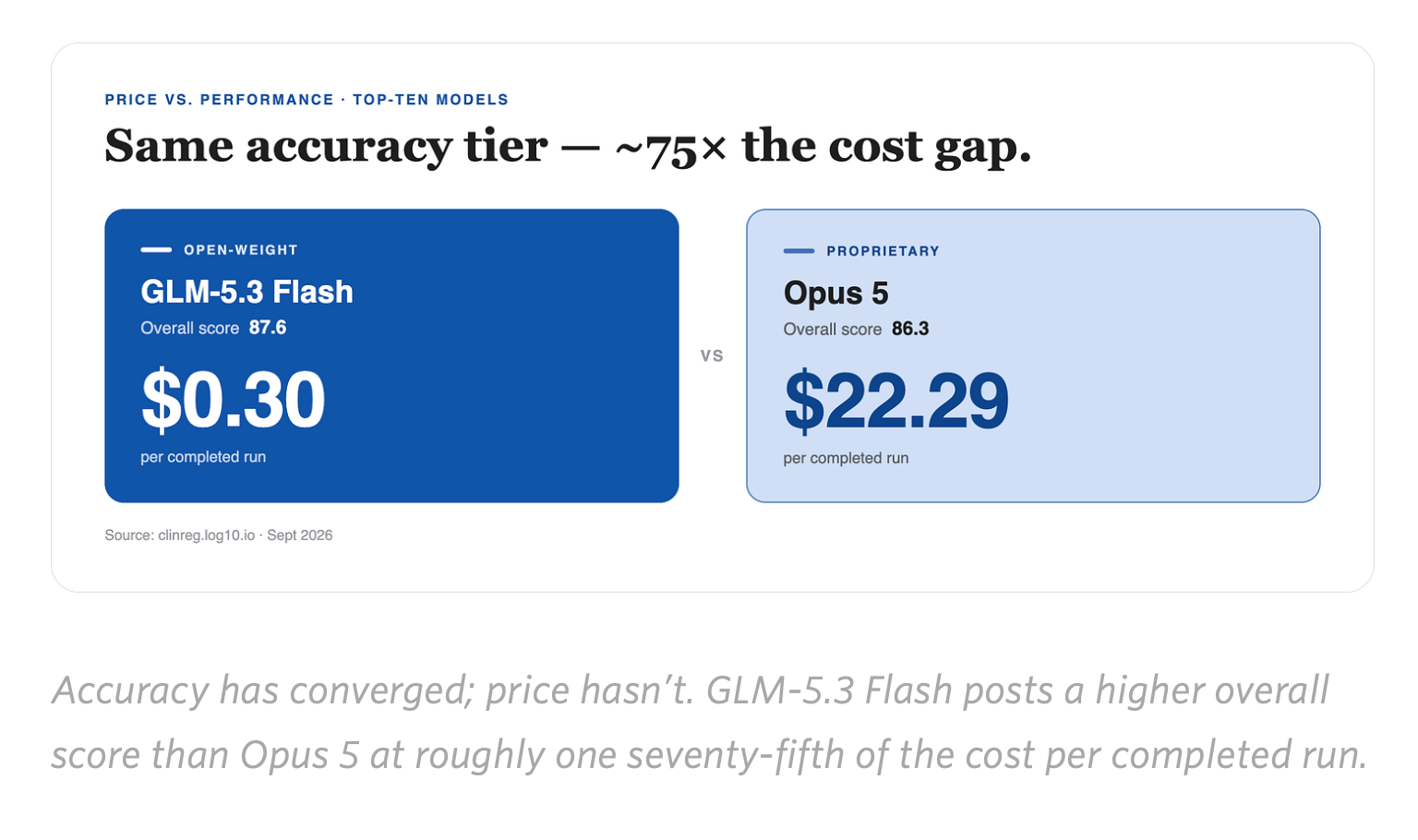Image resolution: width=1418 pixels, height=840 pixels.
Task: Click the 'vs' separator between cards
Action: point(712,355)
